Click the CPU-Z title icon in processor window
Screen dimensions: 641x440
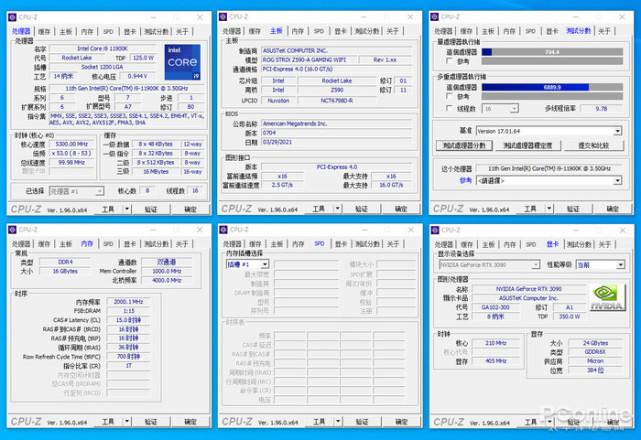pos(12,17)
